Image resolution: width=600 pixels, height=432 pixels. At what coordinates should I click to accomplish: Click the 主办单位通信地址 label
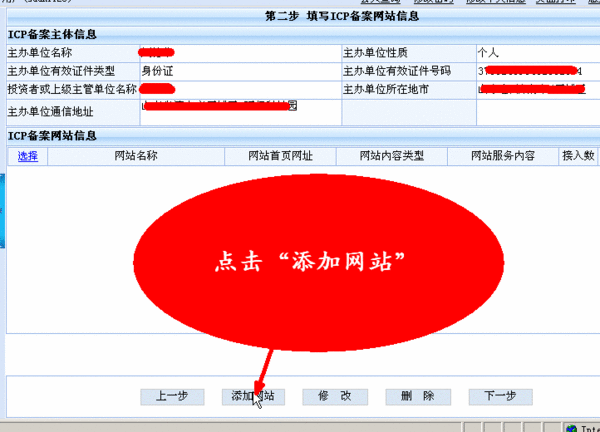(x=51, y=112)
